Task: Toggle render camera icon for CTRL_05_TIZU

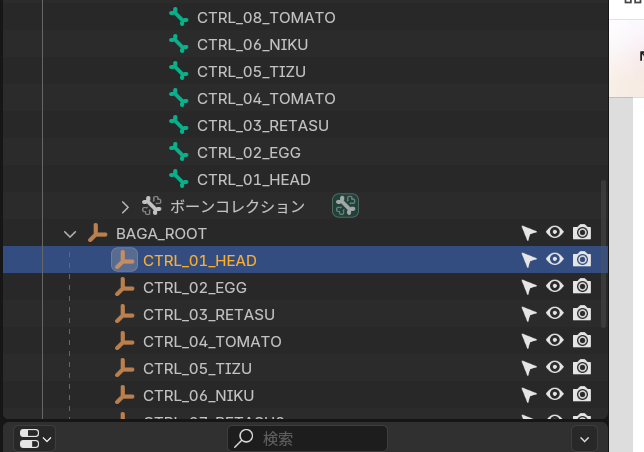Action: coord(582,368)
